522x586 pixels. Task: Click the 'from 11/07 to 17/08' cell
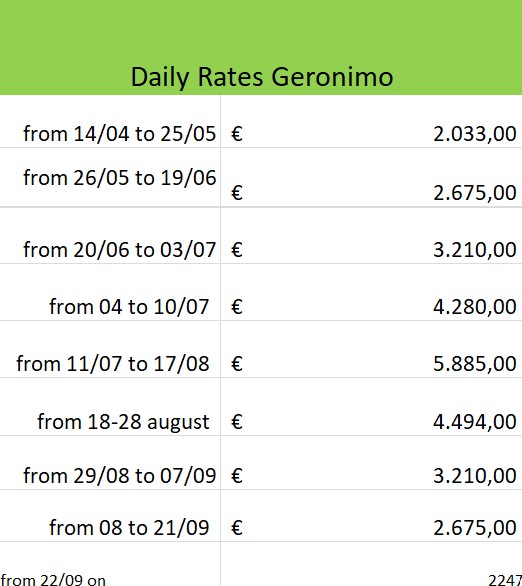pyautogui.click(x=110, y=349)
